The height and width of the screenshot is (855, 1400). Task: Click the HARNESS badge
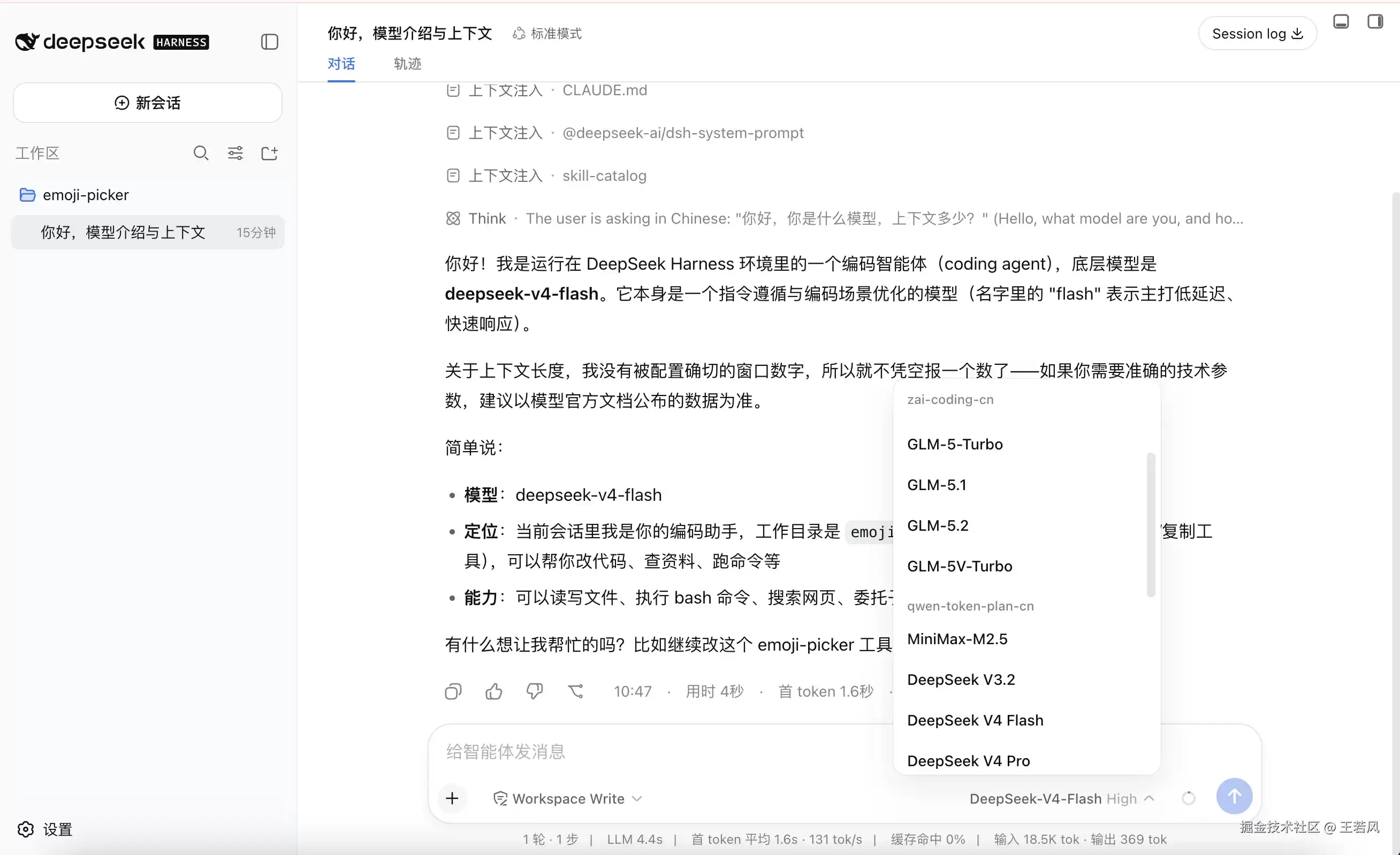coord(181,42)
